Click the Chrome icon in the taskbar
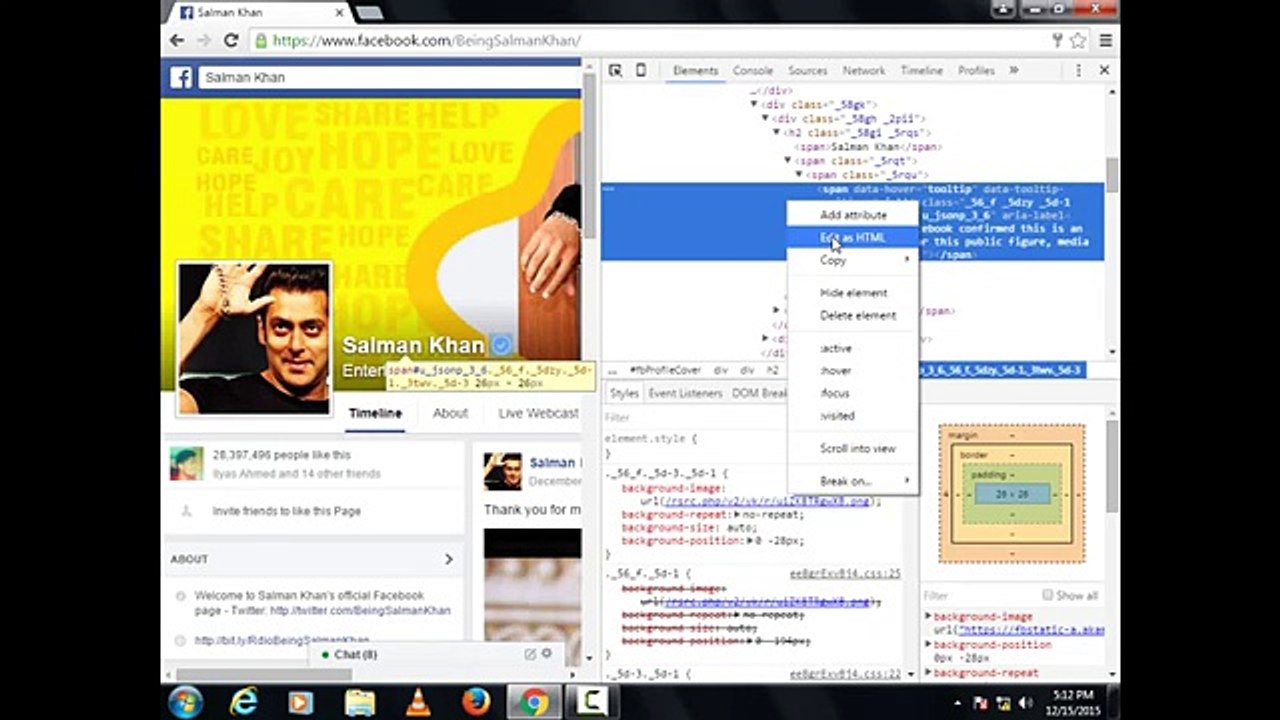The image size is (1280, 720). click(534, 702)
